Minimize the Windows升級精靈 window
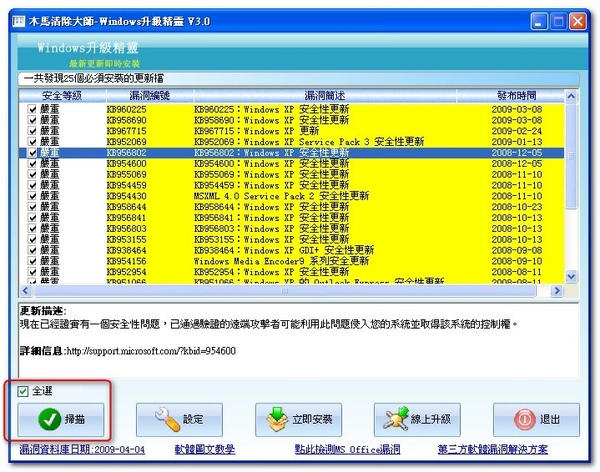This screenshot has height=472, width=600. [x=539, y=21]
